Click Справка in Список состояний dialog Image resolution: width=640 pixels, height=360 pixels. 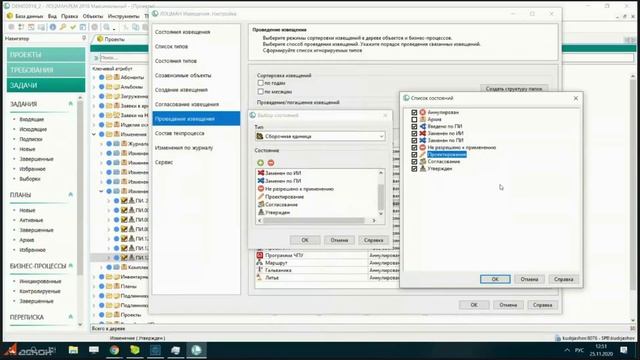[564, 279]
